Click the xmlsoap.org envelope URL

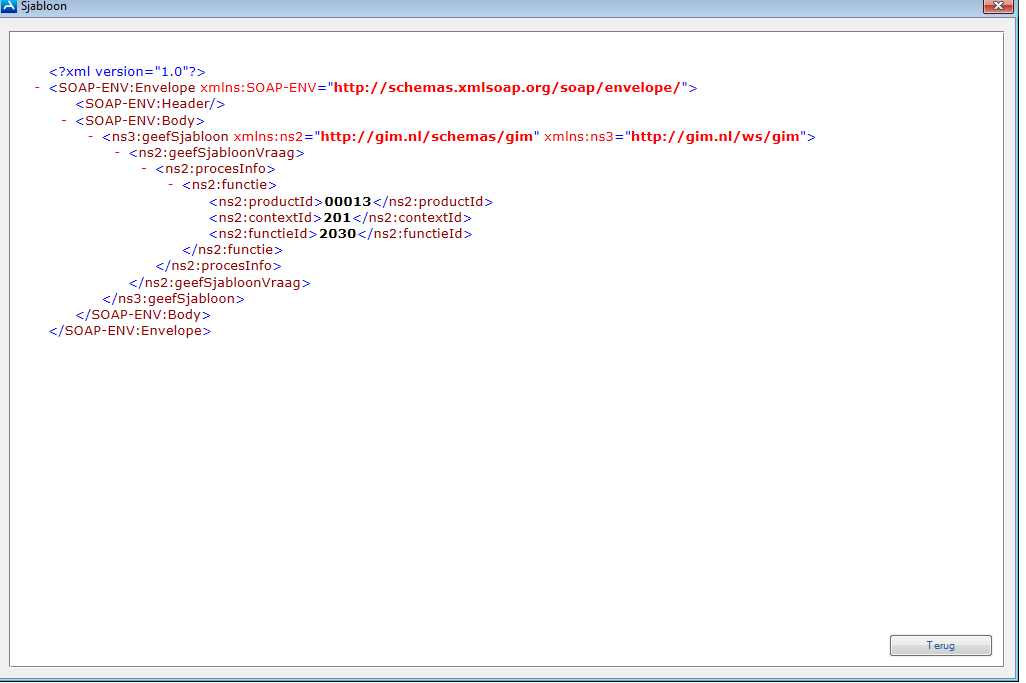pos(507,88)
